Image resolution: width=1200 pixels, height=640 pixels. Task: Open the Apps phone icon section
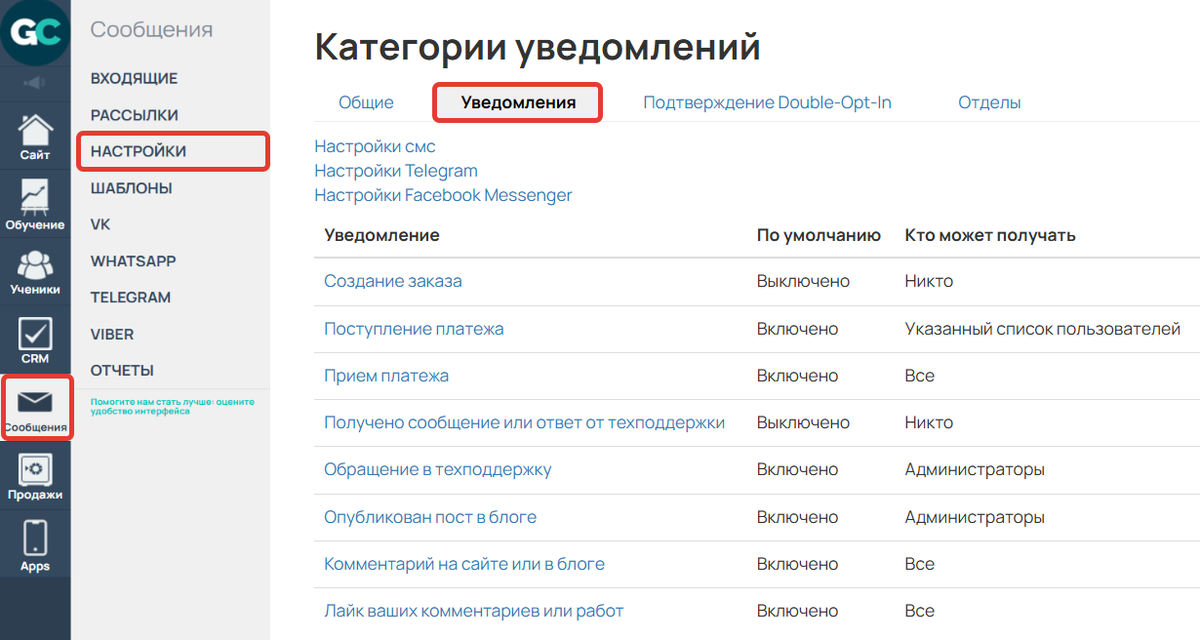pos(35,545)
